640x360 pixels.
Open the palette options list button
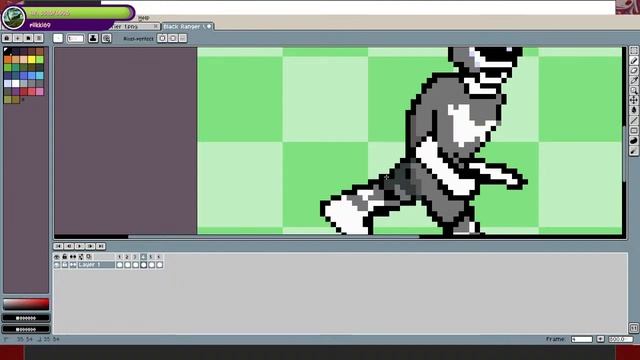pyautogui.click(x=39, y=38)
